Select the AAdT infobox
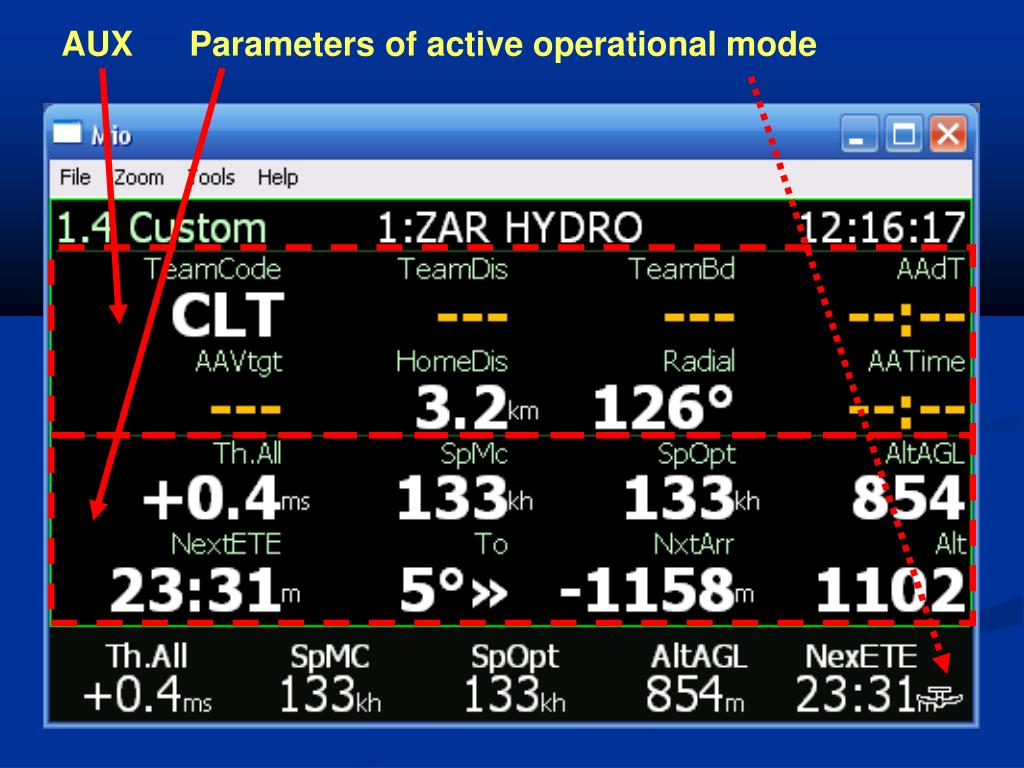The width and height of the screenshot is (1024, 768). 908,295
